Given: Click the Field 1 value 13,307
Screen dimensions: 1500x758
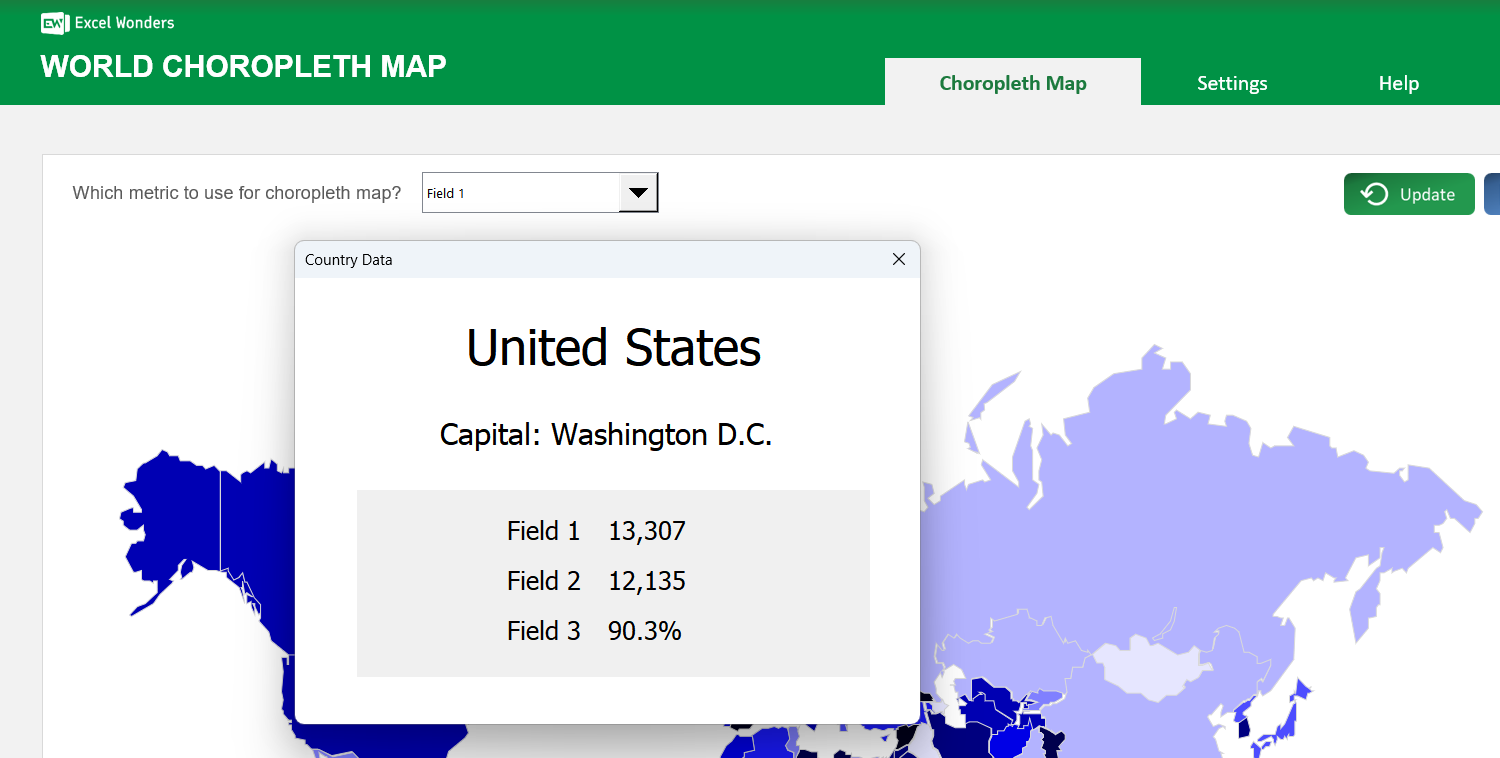Looking at the screenshot, I should pyautogui.click(x=647, y=531).
